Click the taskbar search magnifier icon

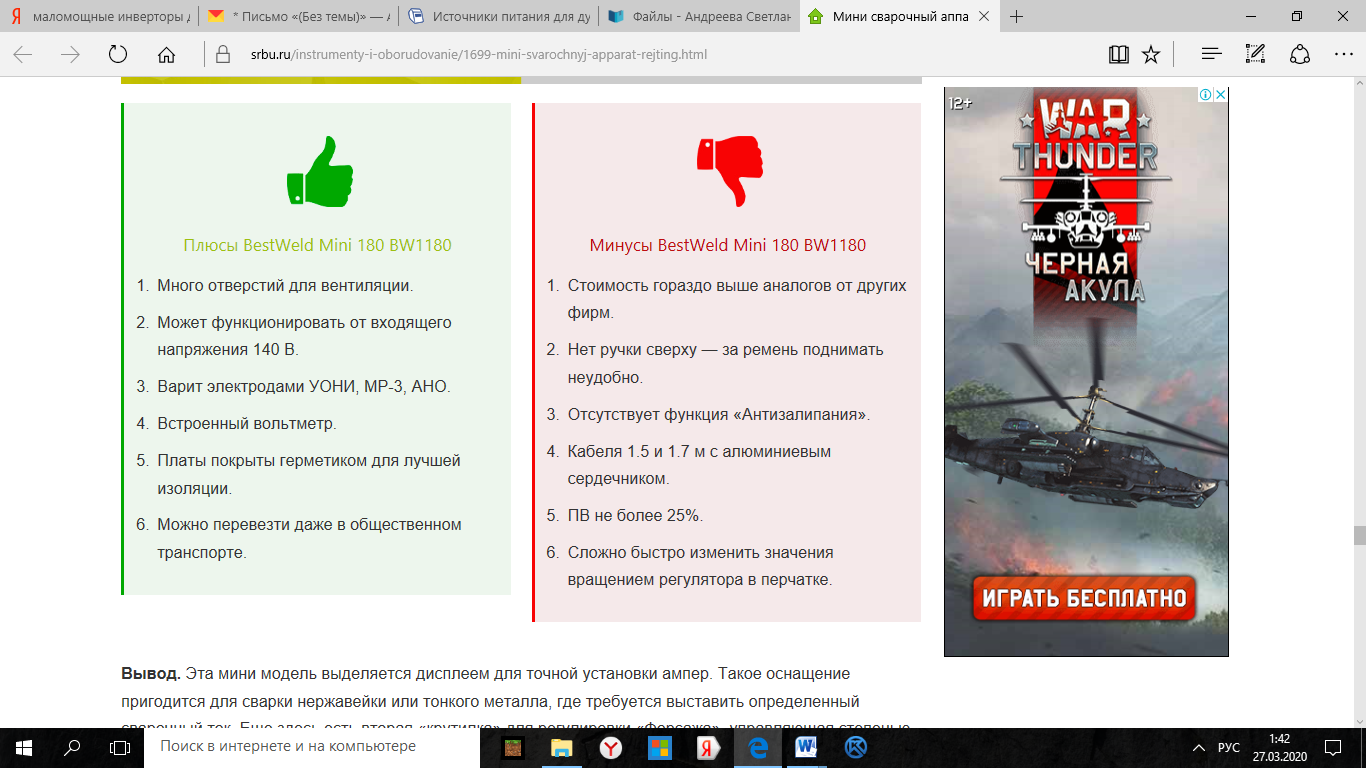click(x=72, y=747)
